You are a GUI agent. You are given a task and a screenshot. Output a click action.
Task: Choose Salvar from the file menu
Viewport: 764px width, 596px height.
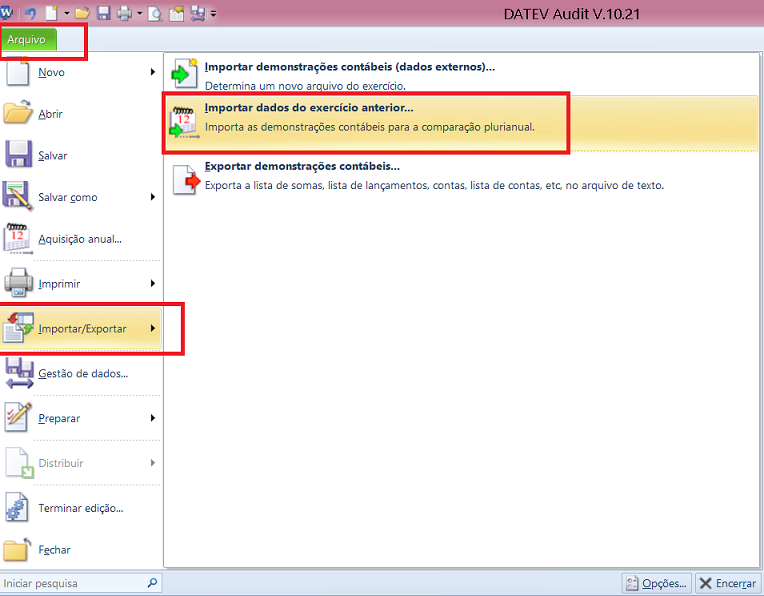point(81,155)
